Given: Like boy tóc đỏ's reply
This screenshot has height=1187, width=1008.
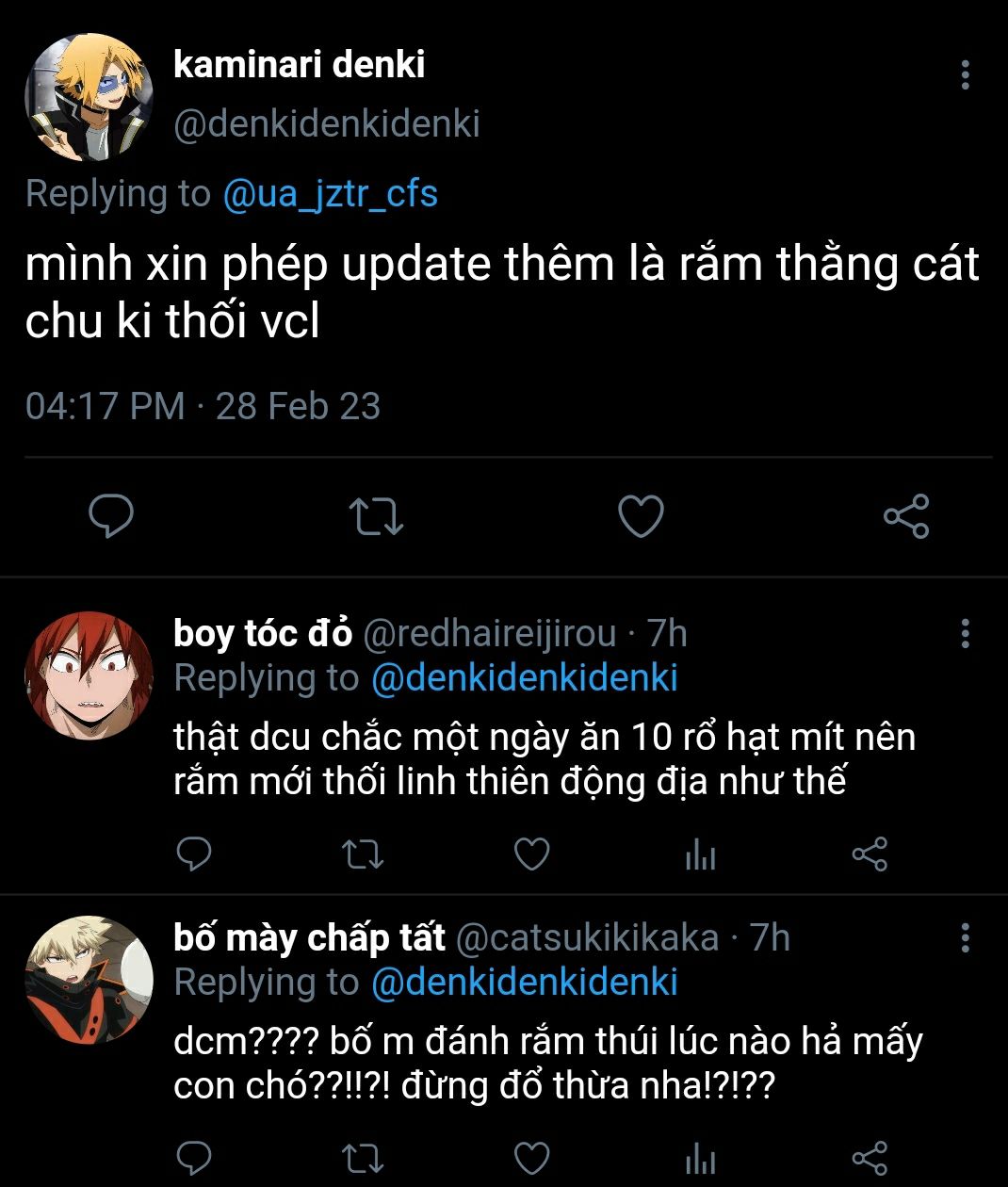Looking at the screenshot, I should coord(531,854).
